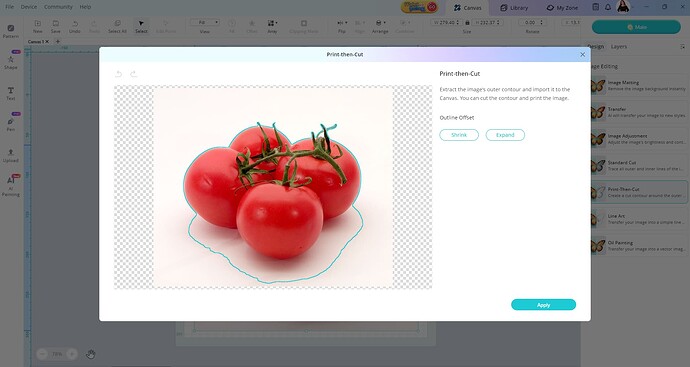Switch to the Canvas tab

click(468, 7)
